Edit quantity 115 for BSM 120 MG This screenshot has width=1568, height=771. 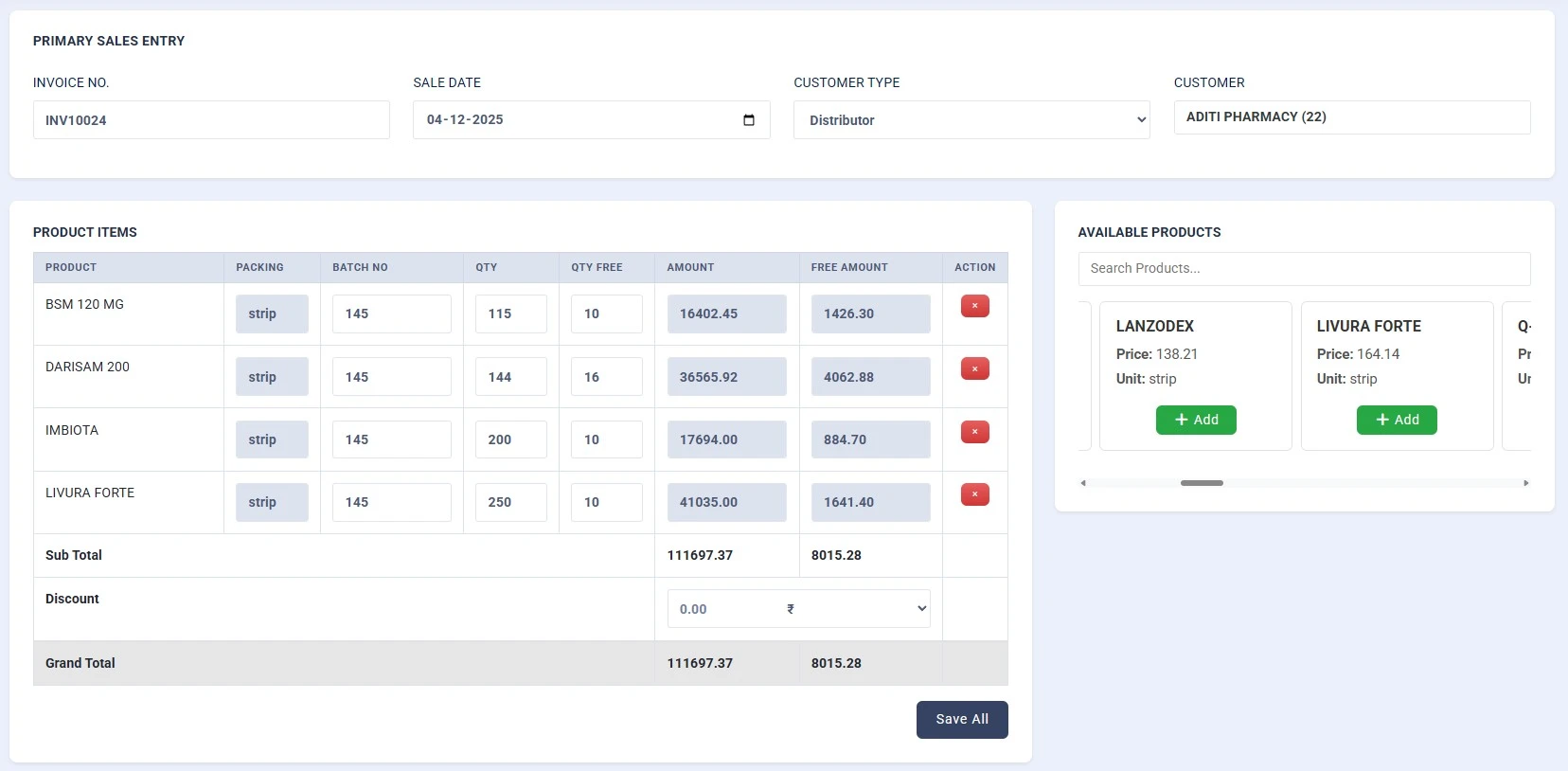pos(510,314)
